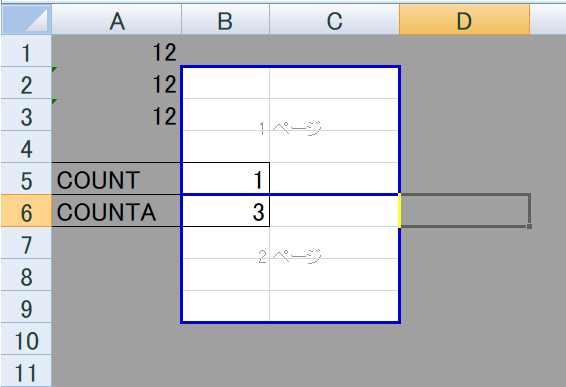
Task: Click the fill handle of cell D6
Action: click(529, 226)
